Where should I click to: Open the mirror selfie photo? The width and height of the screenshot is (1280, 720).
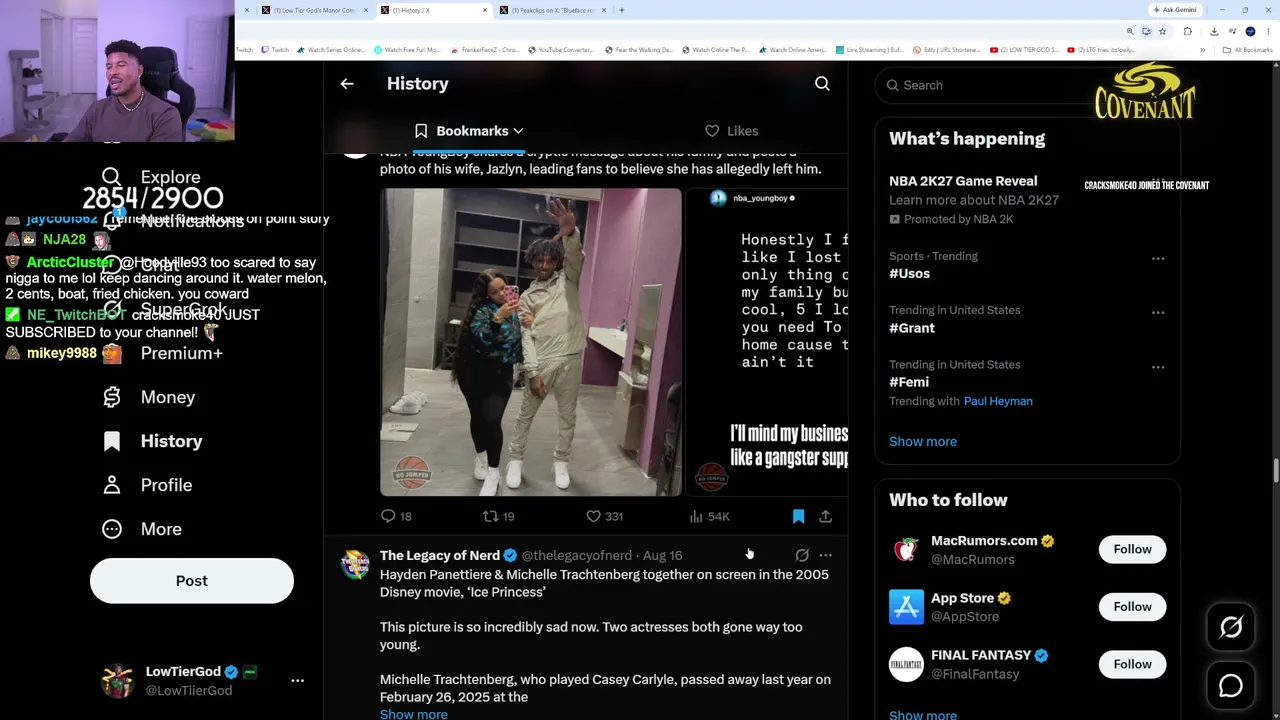pyautogui.click(x=531, y=342)
